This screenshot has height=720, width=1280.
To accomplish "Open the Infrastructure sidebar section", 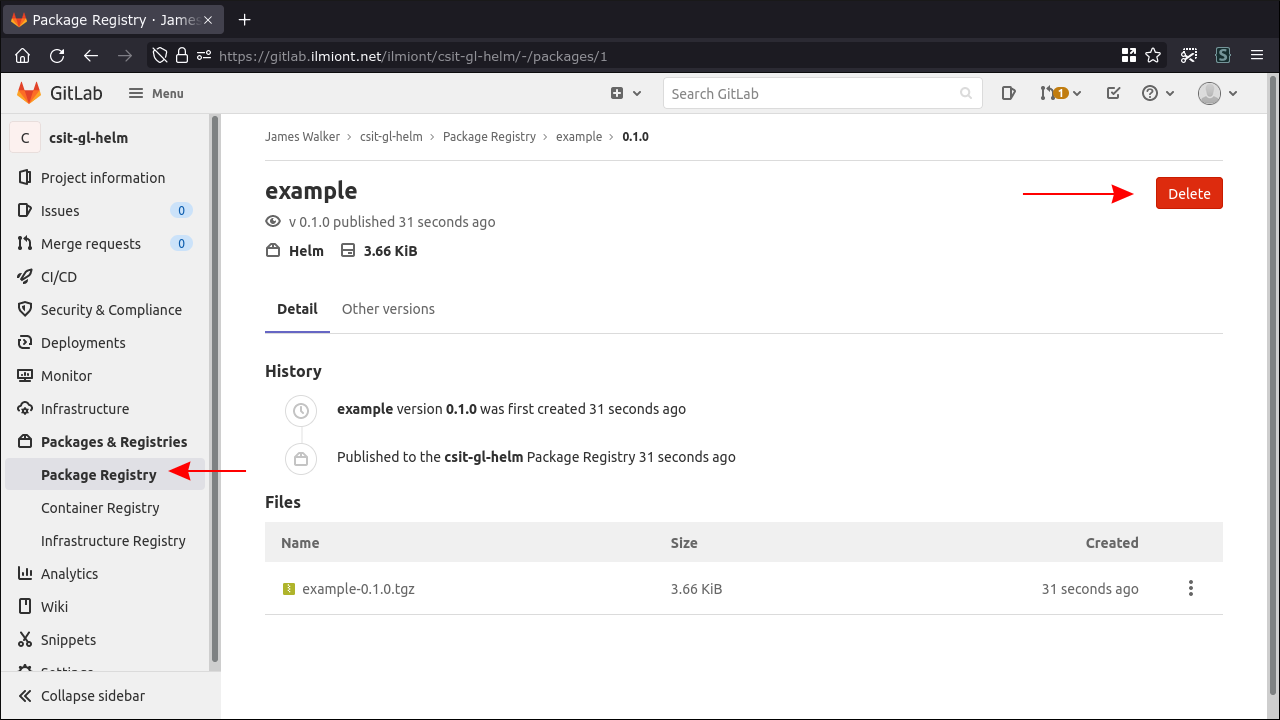I will (x=85, y=408).
